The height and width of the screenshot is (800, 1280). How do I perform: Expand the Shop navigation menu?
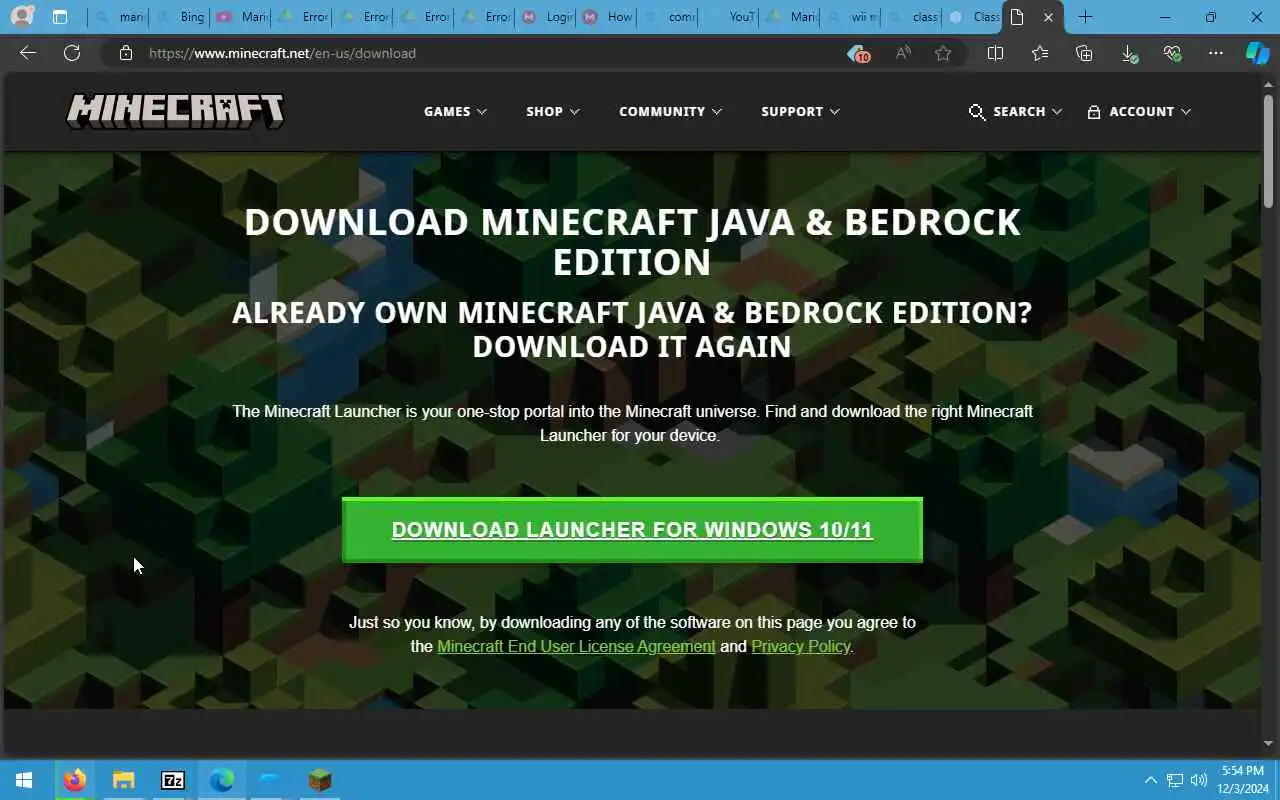tap(553, 111)
